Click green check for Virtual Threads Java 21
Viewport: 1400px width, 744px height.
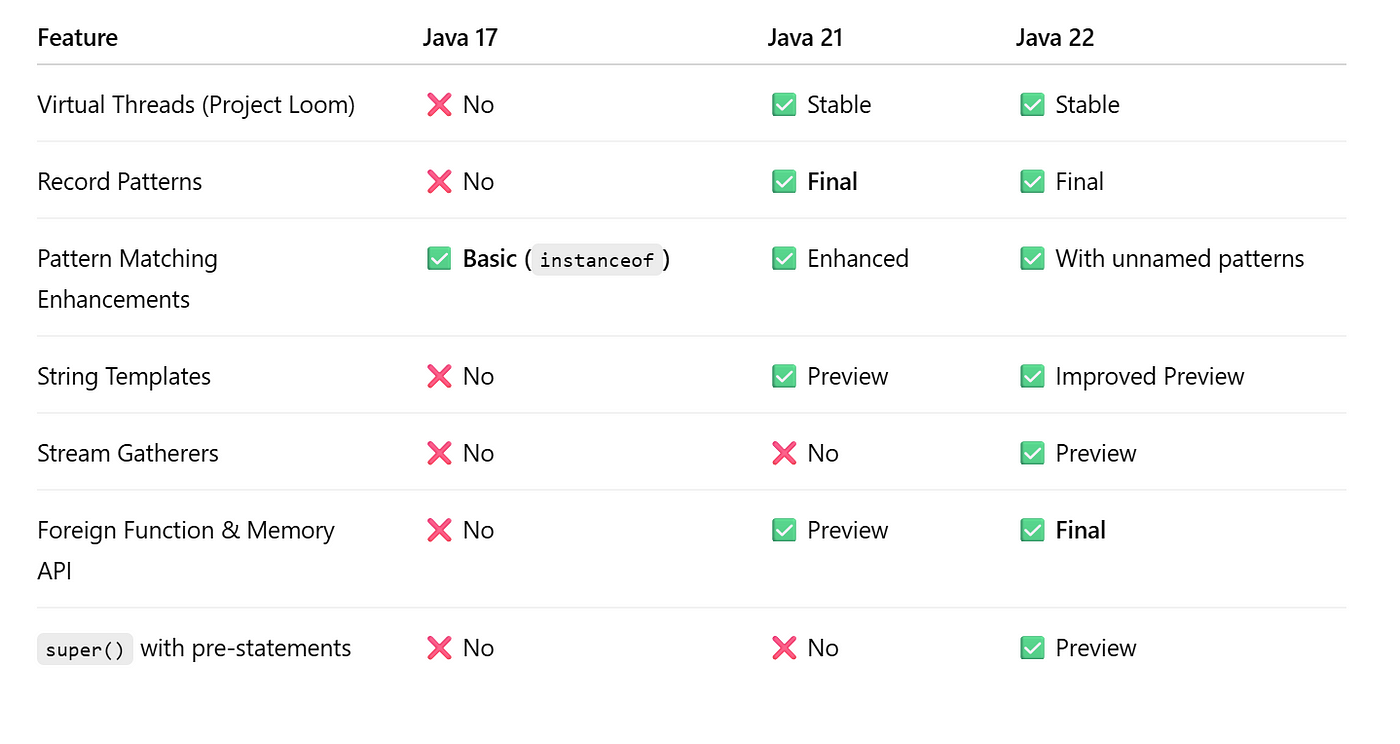(x=784, y=105)
